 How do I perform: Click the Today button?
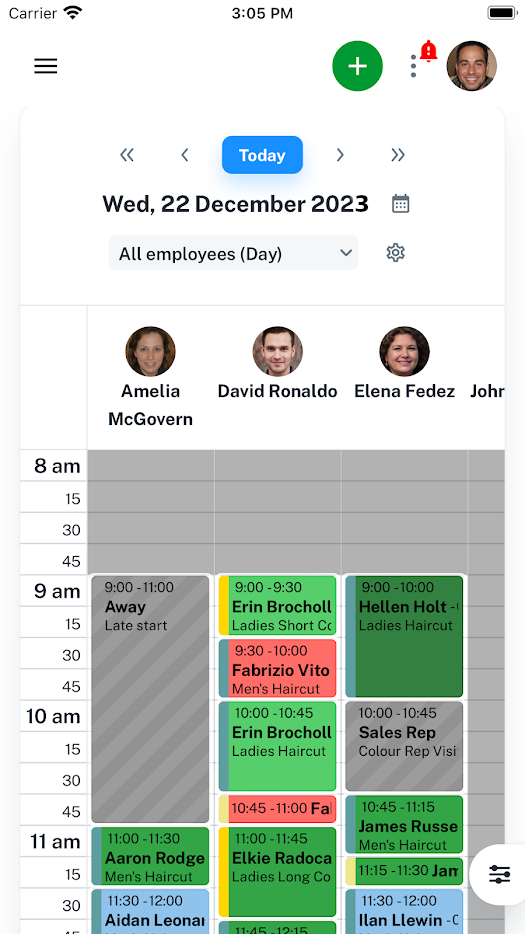pos(262,155)
